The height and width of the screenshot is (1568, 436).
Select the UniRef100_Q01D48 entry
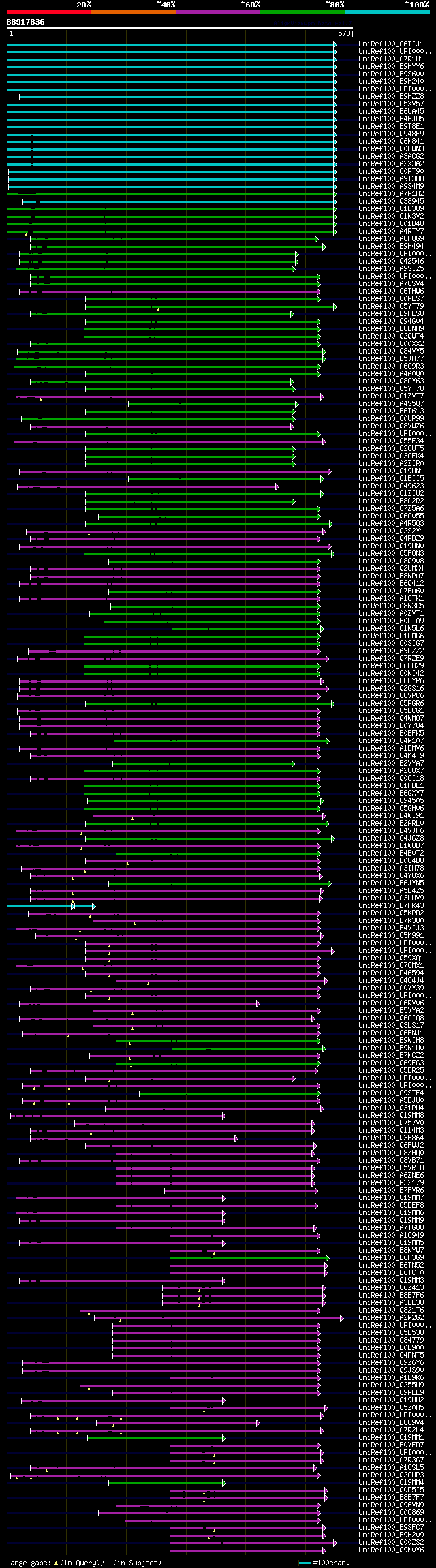391,224
